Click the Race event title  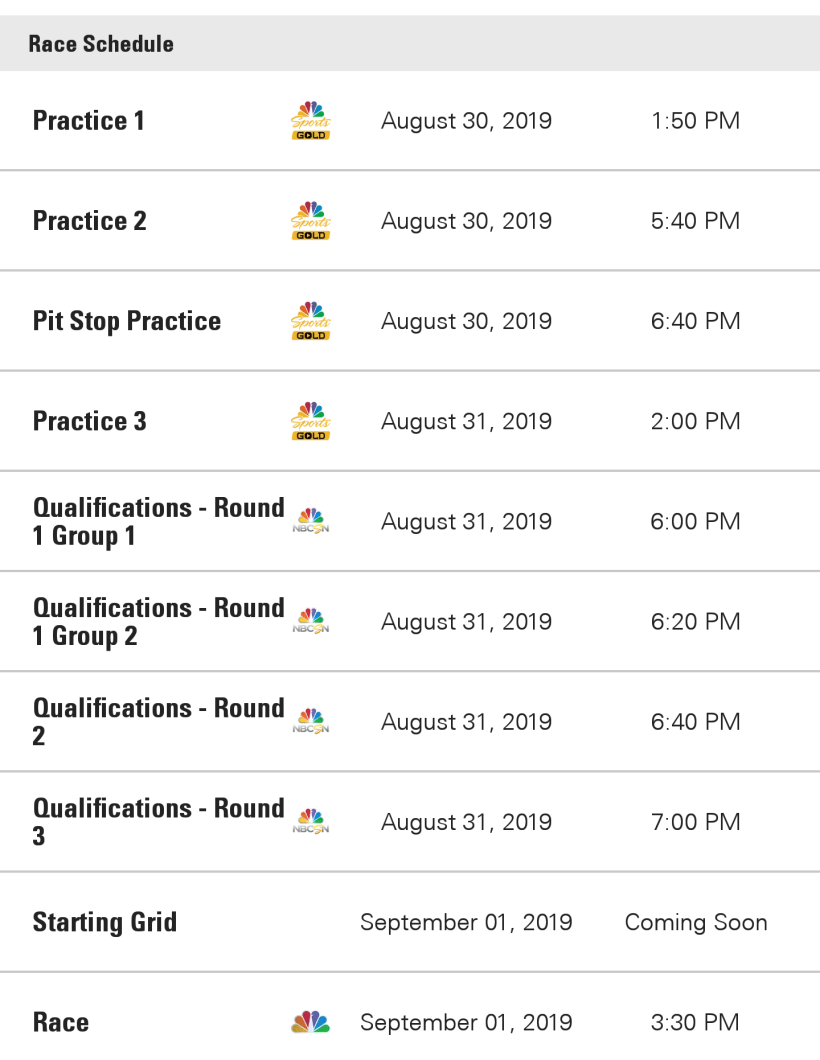(x=61, y=1022)
